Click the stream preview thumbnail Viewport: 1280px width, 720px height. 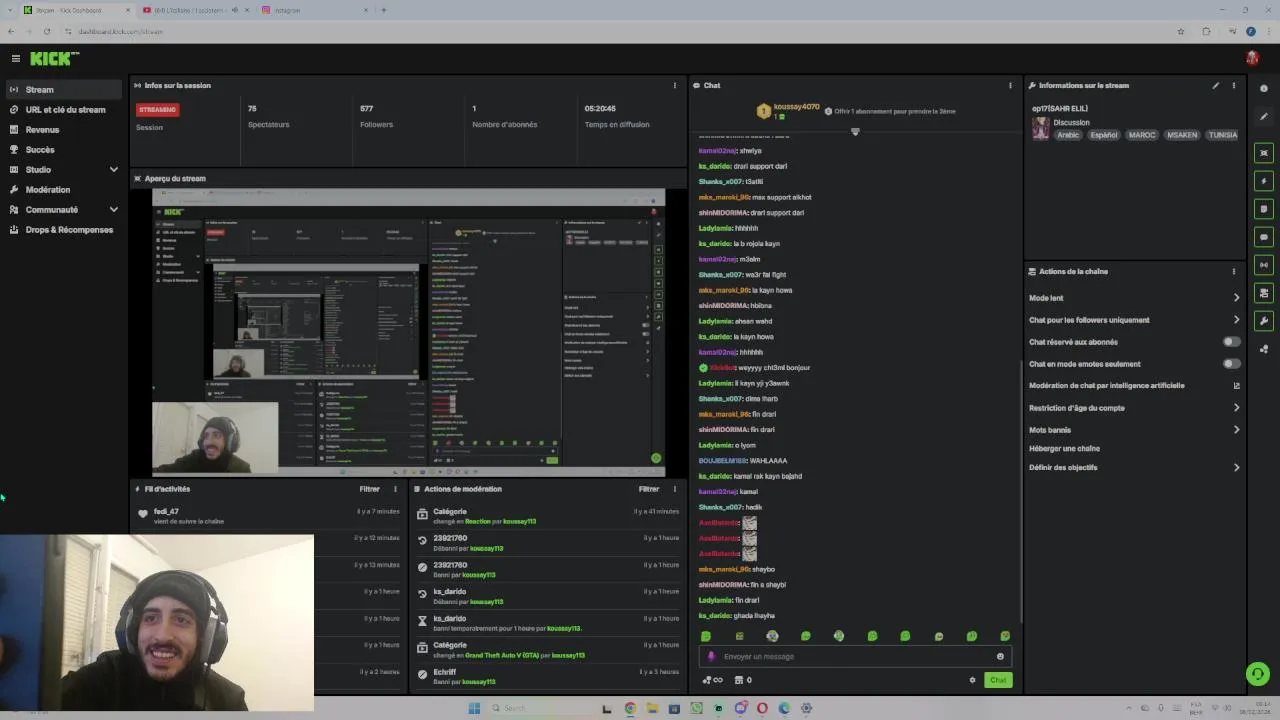408,330
